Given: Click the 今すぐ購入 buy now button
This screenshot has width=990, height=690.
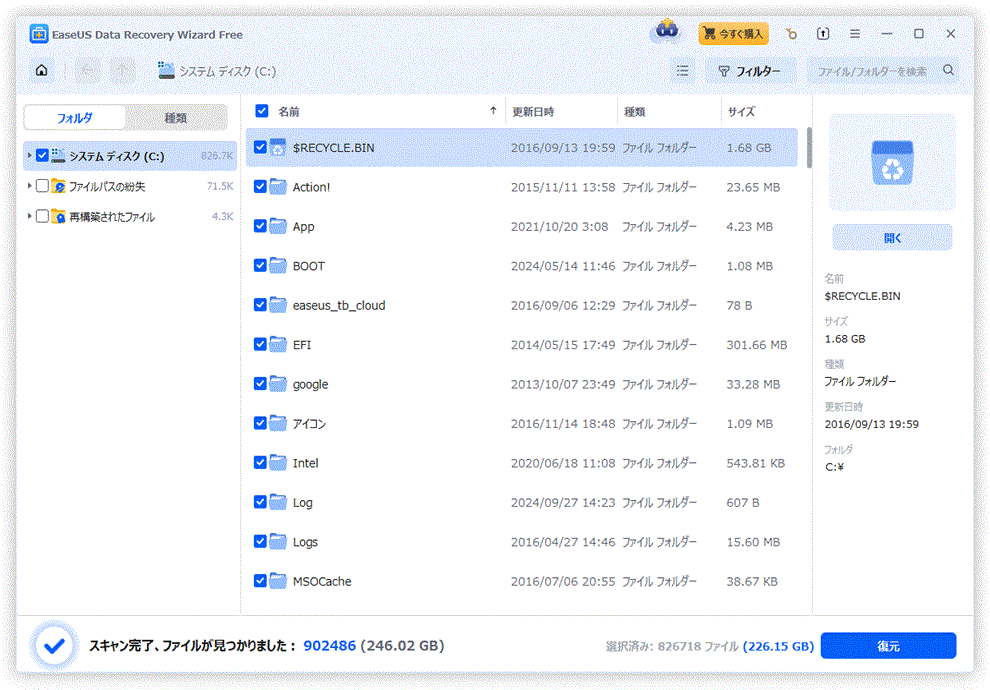Looking at the screenshot, I should point(734,34).
